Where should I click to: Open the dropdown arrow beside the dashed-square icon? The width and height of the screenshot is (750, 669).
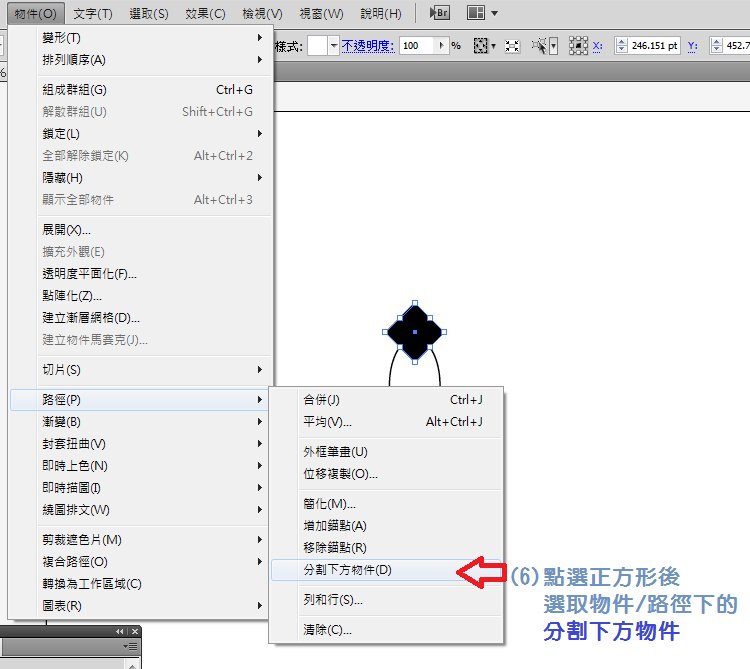click(x=493, y=46)
